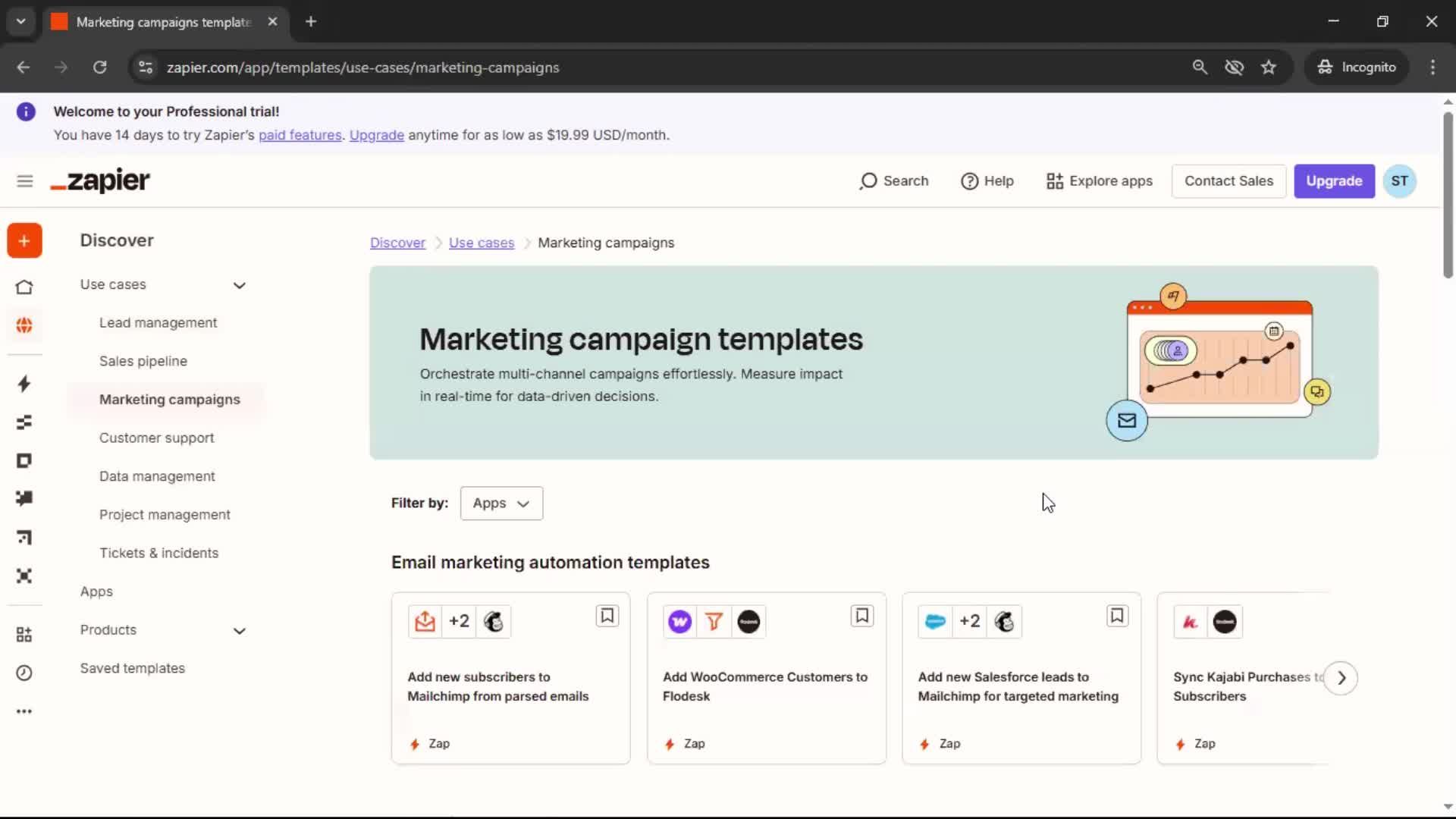Open the Chrome three-dot menu
Image resolution: width=1456 pixels, height=819 pixels.
tap(1432, 67)
